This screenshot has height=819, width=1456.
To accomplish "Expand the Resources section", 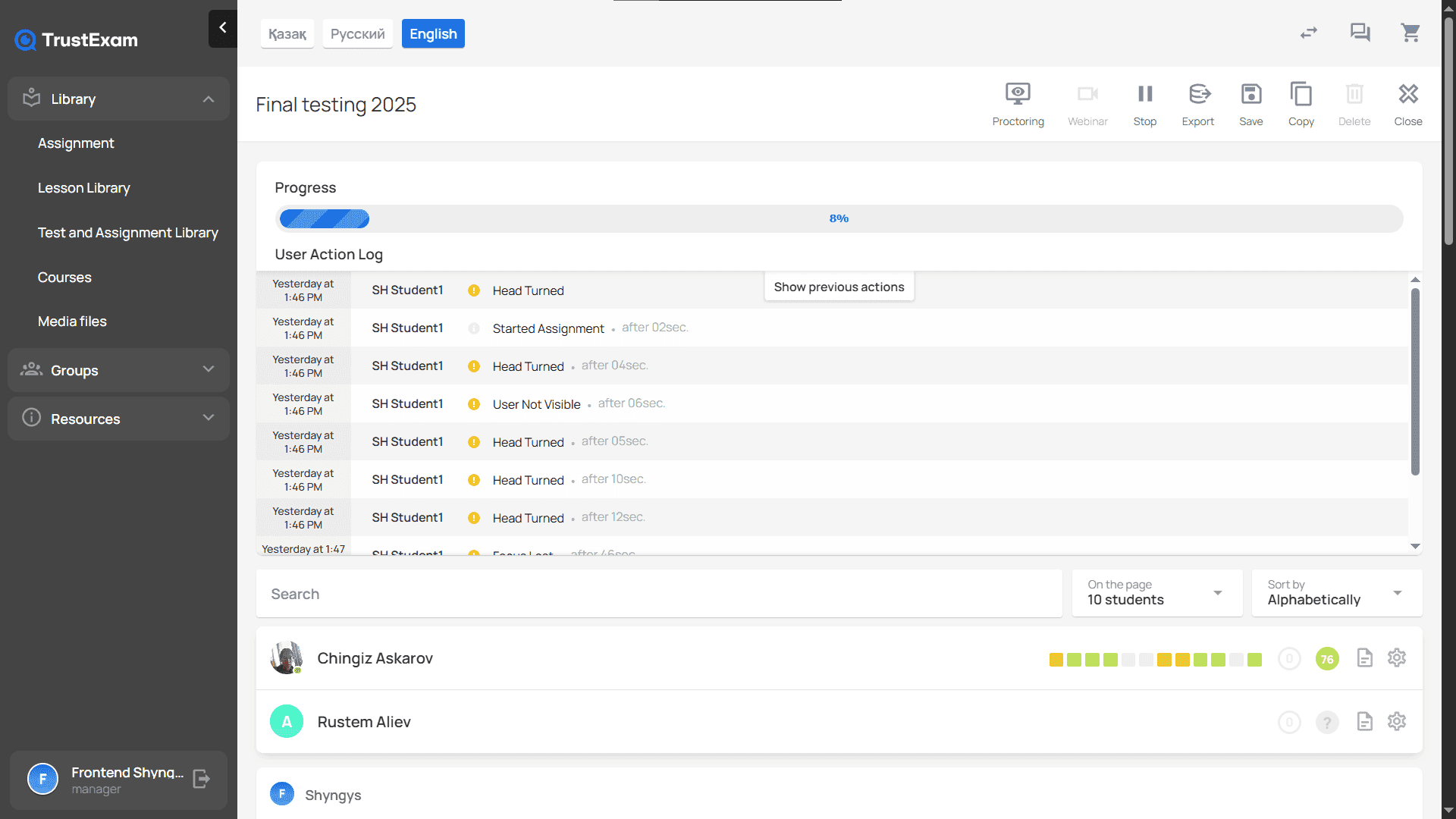I will (118, 419).
